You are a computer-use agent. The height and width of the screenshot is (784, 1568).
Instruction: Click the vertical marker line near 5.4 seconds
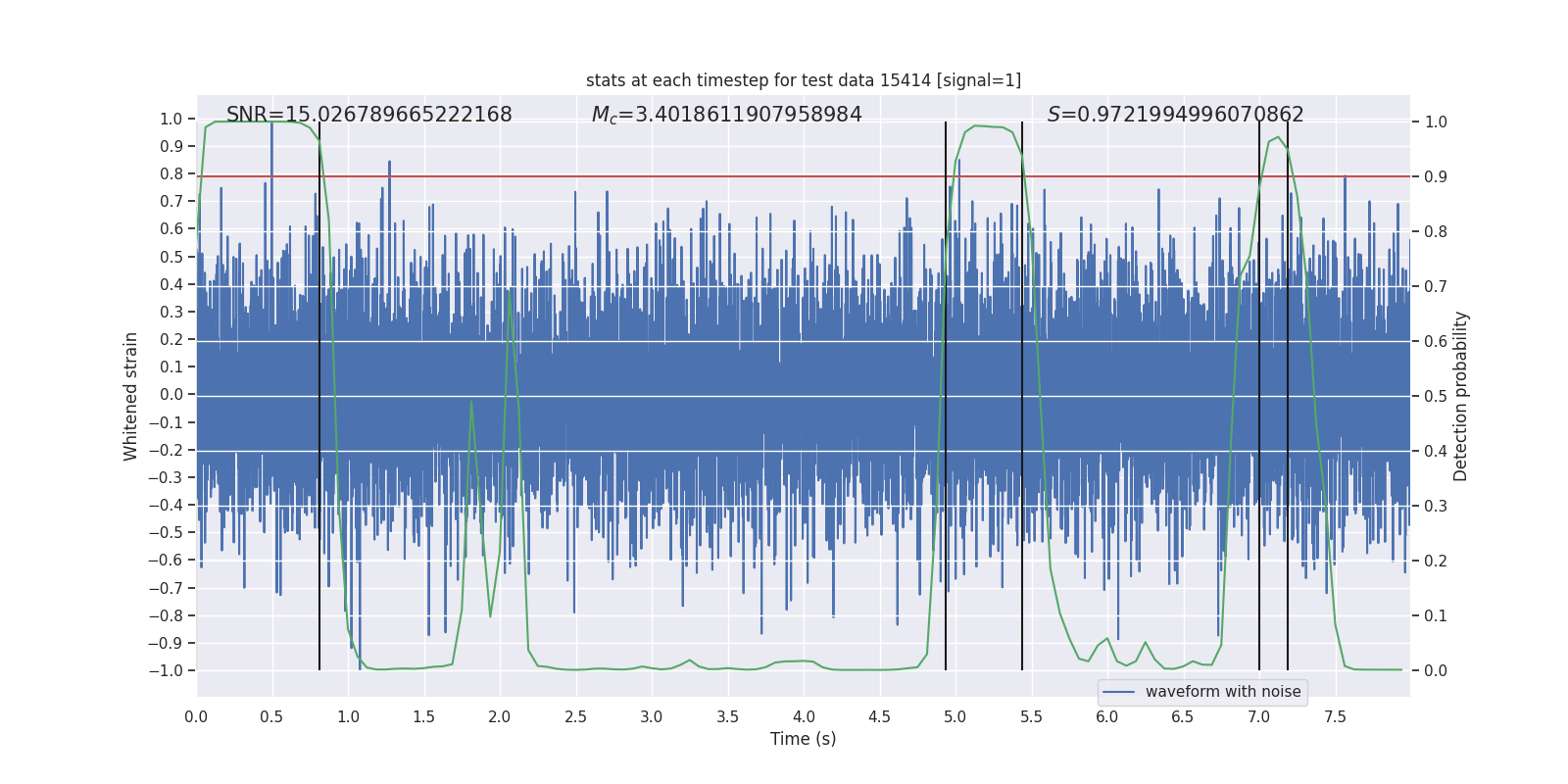[x=1022, y=396]
